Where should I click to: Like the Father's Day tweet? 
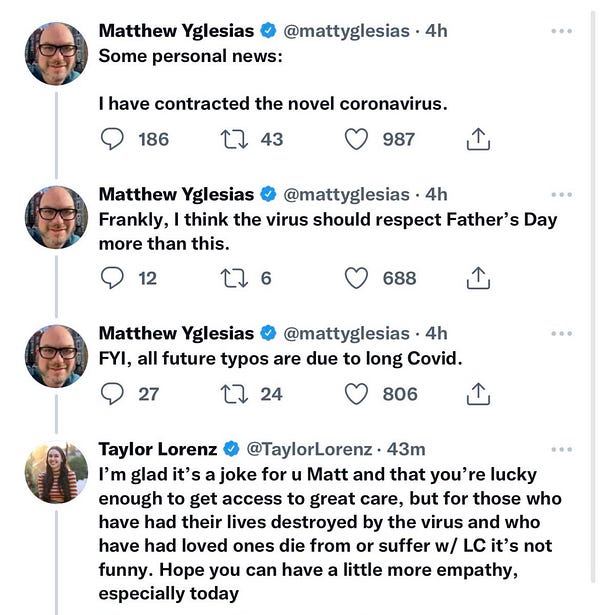coord(356,278)
